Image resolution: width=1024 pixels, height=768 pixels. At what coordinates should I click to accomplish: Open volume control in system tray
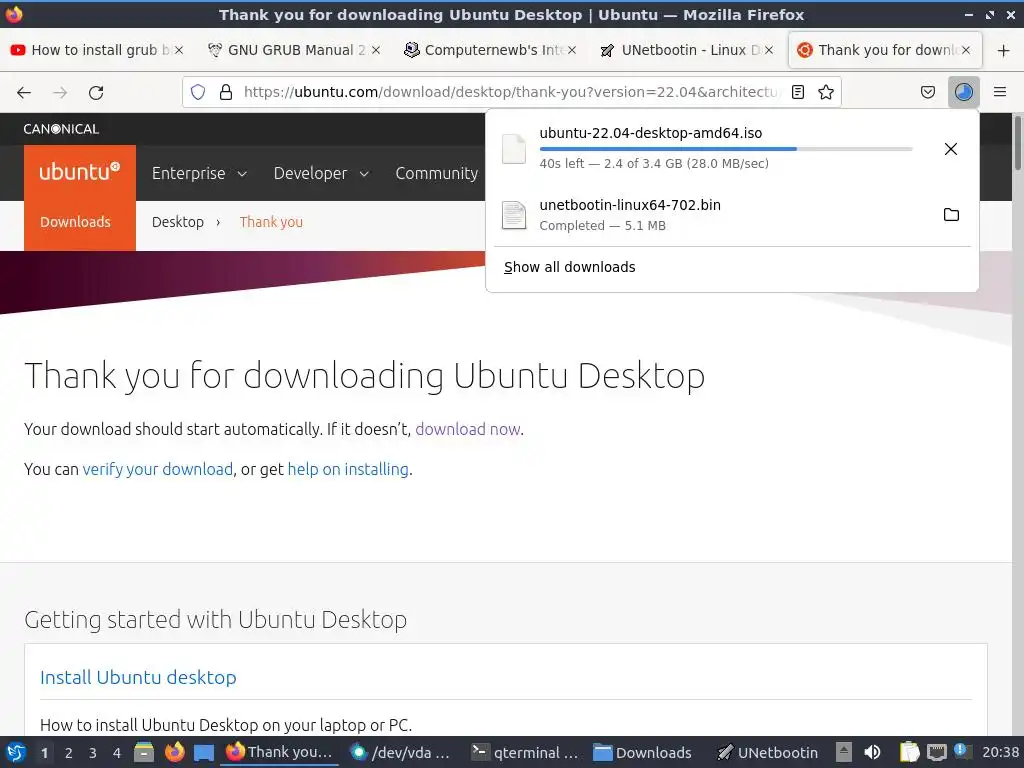coord(872,752)
